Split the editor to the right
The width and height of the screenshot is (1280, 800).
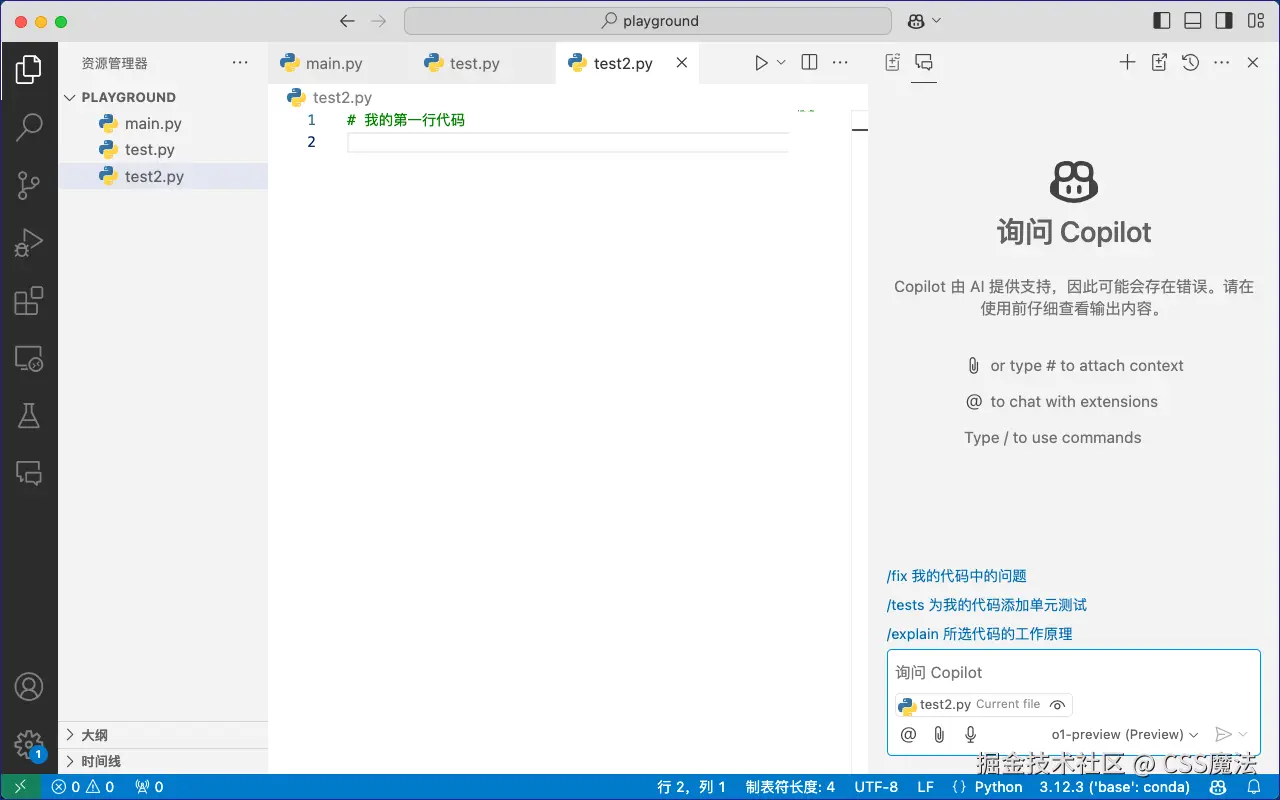(x=810, y=62)
